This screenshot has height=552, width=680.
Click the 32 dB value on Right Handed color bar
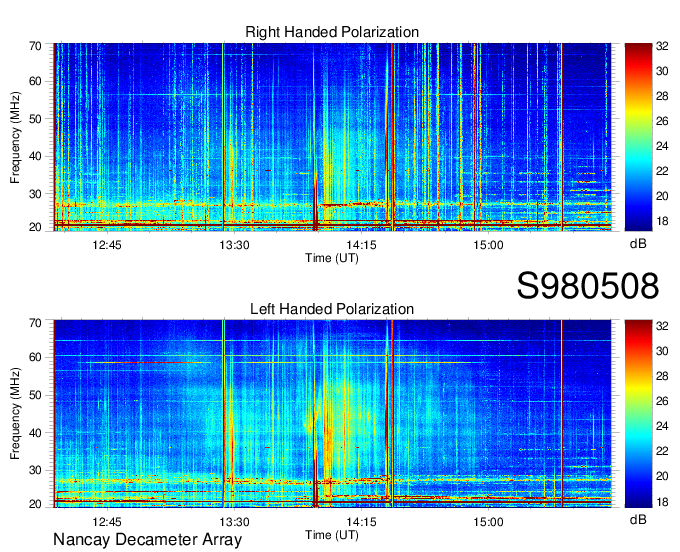click(x=662, y=46)
